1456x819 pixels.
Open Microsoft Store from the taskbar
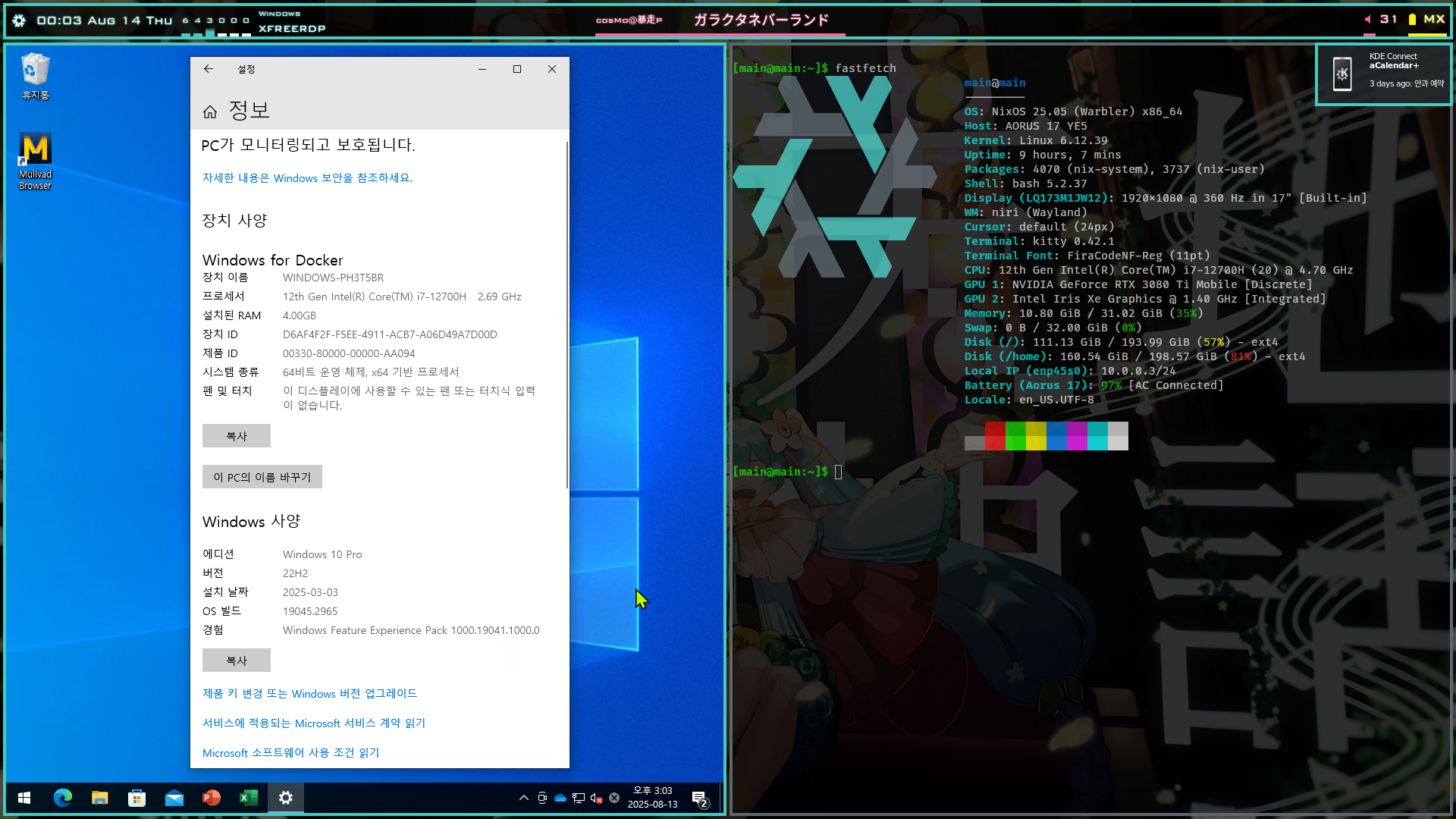point(136,798)
